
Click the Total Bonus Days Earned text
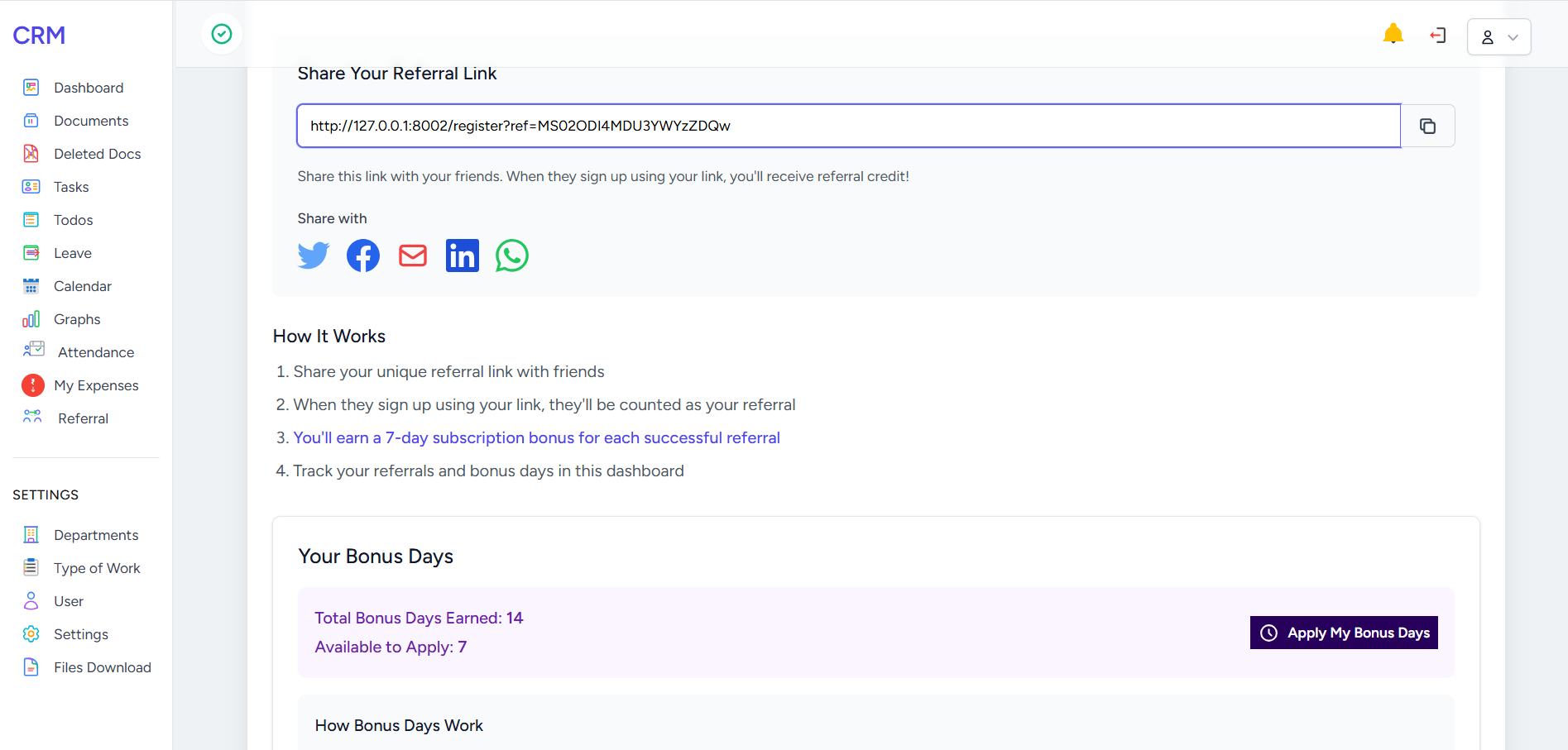click(x=419, y=618)
